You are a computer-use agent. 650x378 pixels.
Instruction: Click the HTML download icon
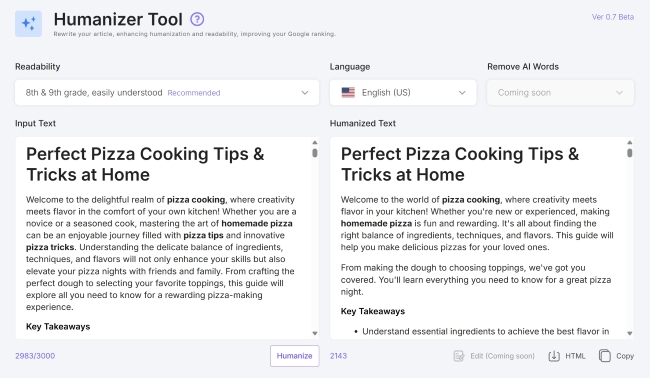tap(554, 356)
